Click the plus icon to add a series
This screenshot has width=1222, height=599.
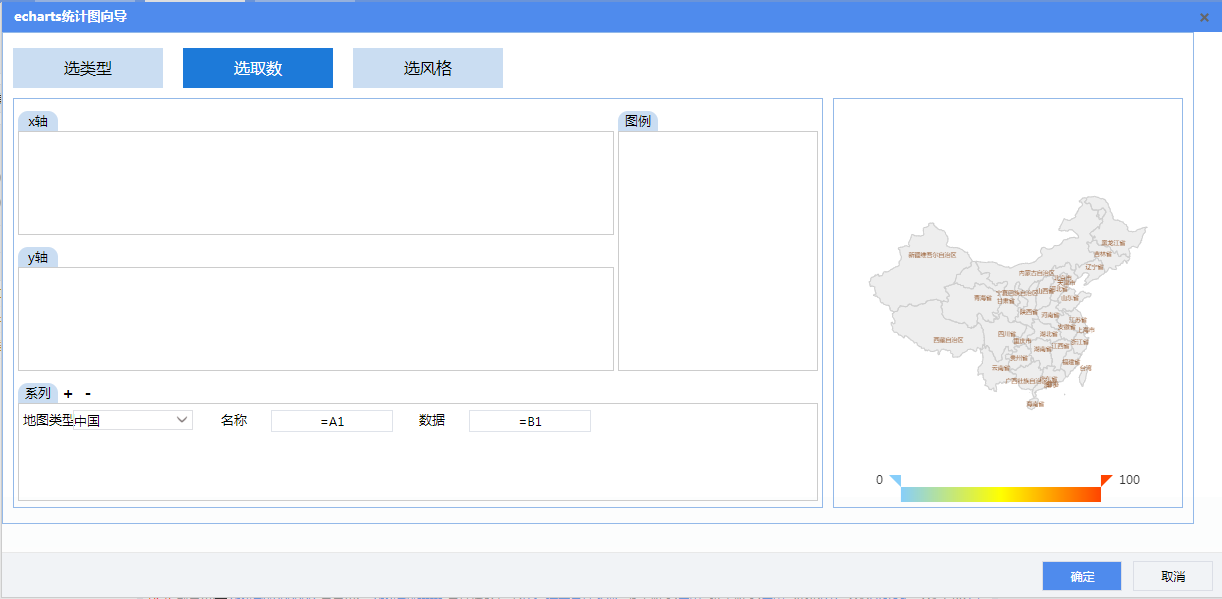[x=68, y=394]
